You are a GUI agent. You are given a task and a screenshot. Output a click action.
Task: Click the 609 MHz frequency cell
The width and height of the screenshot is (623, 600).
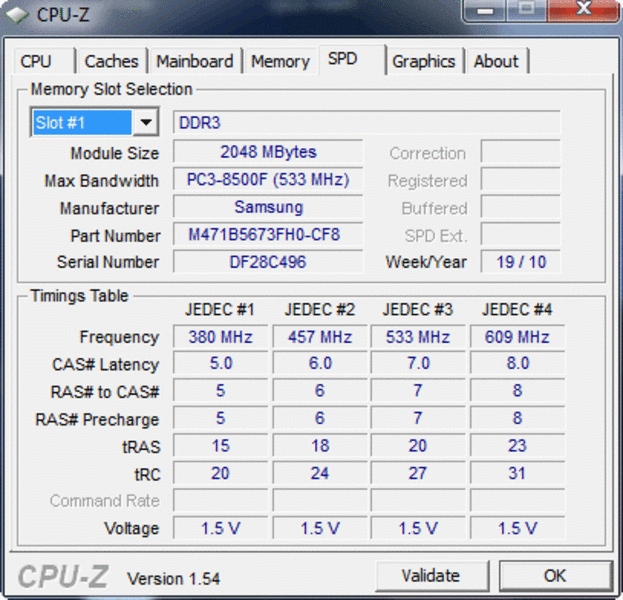(517, 337)
